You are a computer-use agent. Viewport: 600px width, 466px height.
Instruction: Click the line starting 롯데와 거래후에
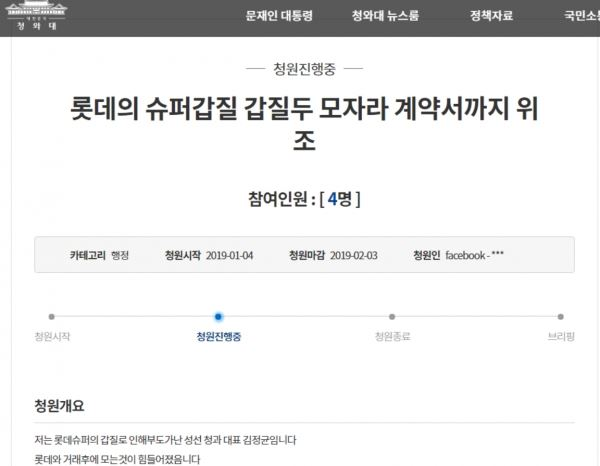point(117,459)
